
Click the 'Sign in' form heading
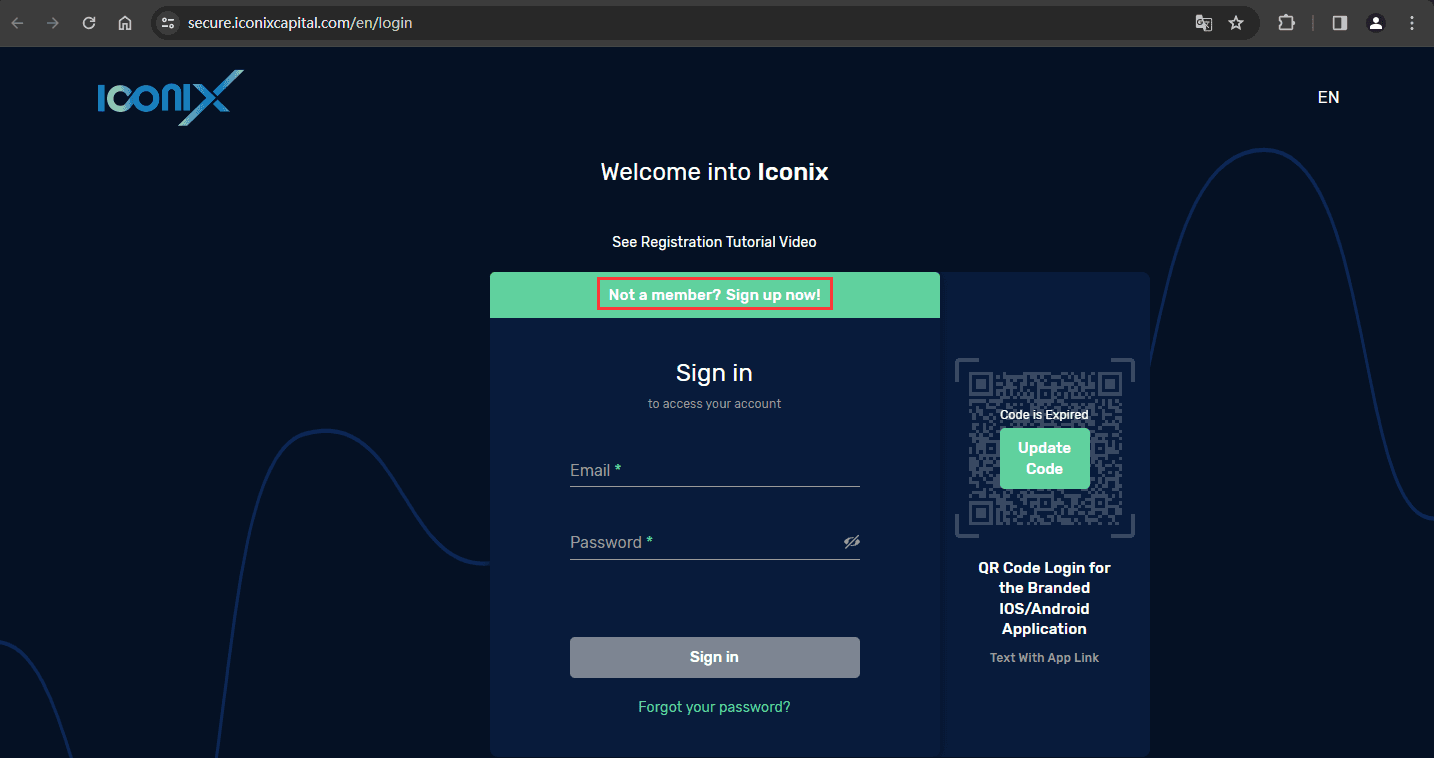[714, 373]
